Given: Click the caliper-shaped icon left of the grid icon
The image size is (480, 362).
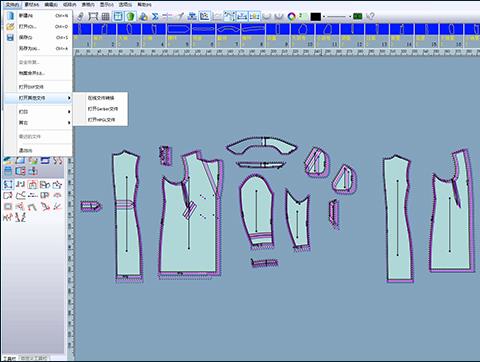Looking at the screenshot, I should pyautogui.click(x=93, y=16).
